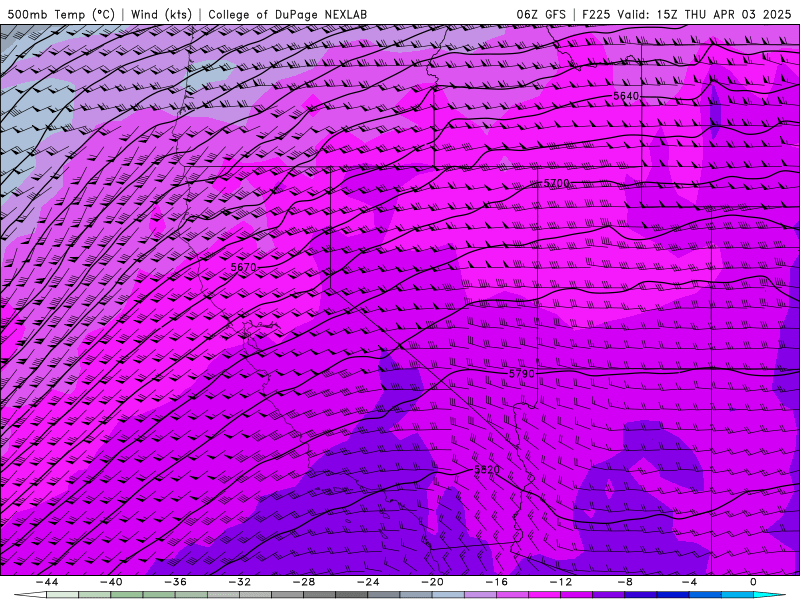Click the 5790 height contour label

pos(522,374)
